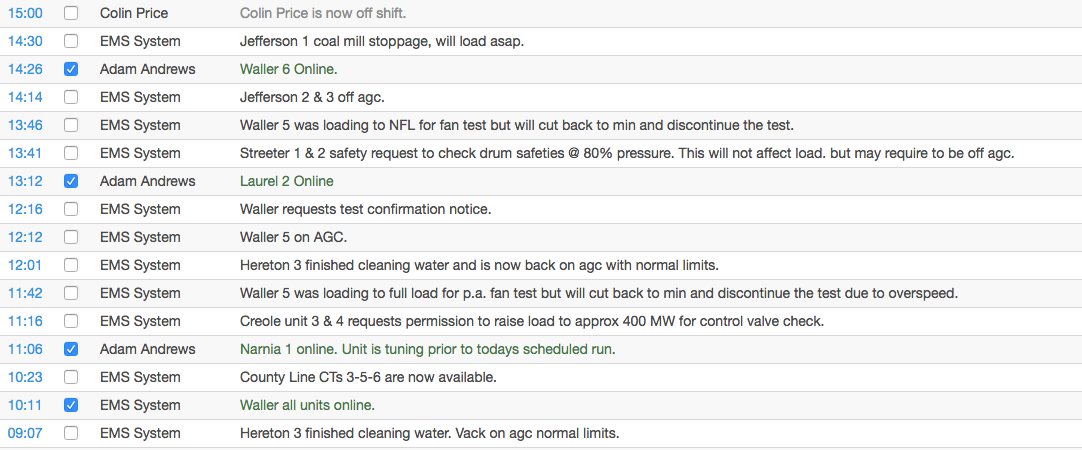Uncheck the Laurel 2 Online checkbox
The width and height of the screenshot is (1082, 450).
[x=71, y=181]
